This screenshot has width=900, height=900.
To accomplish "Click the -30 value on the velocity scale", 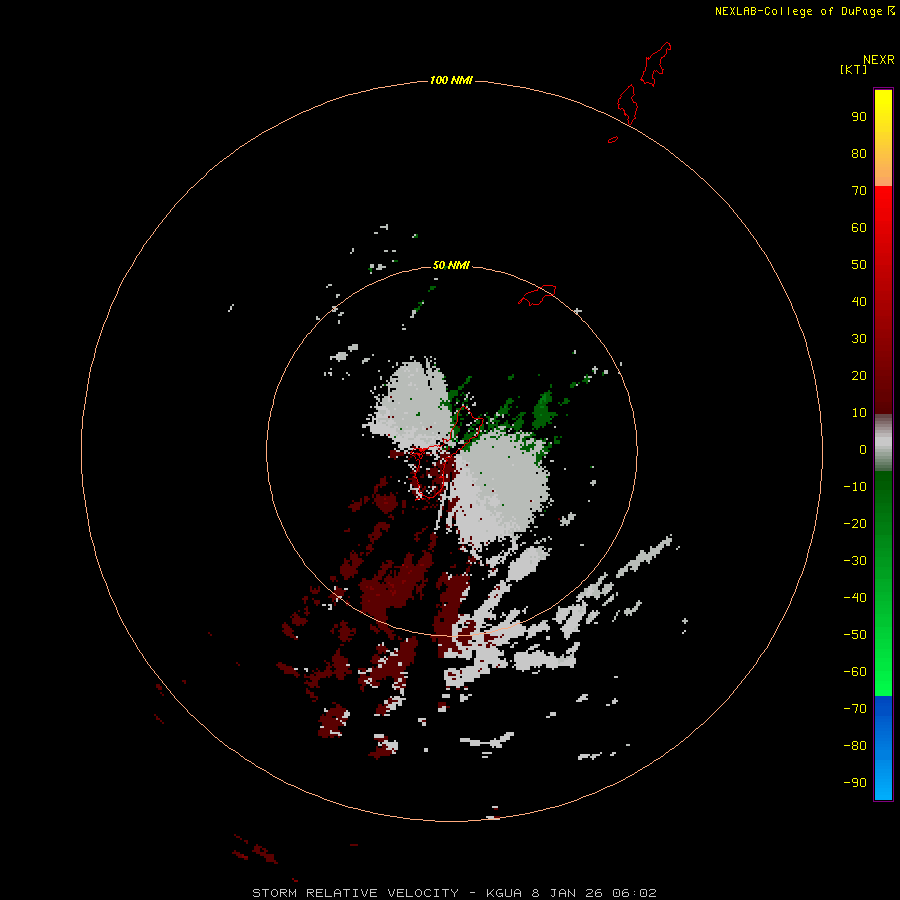I will 855,561.
